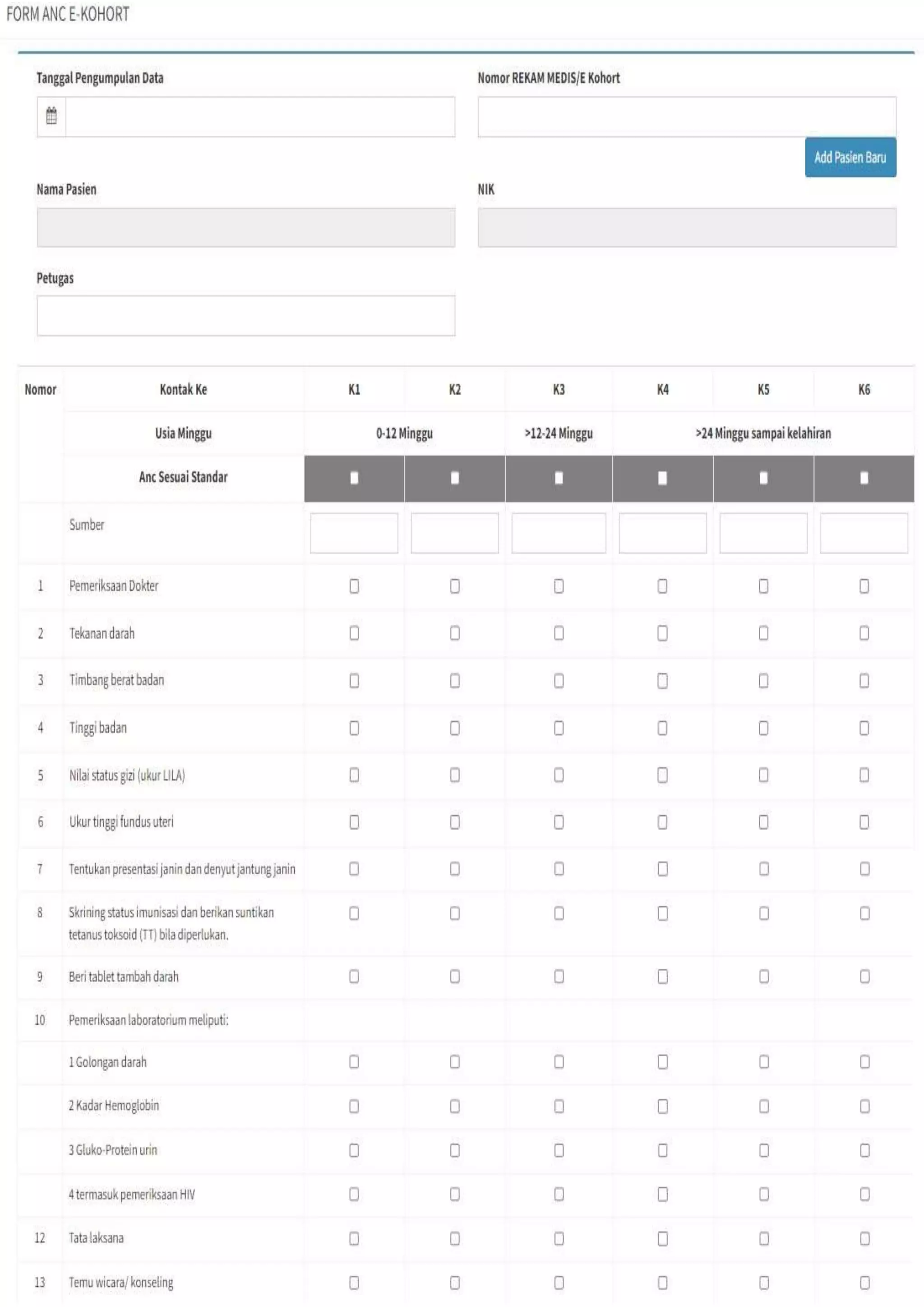This screenshot has height=1307, width=924.
Task: Check Anc Sesuai Standar for K4
Action: [662, 478]
